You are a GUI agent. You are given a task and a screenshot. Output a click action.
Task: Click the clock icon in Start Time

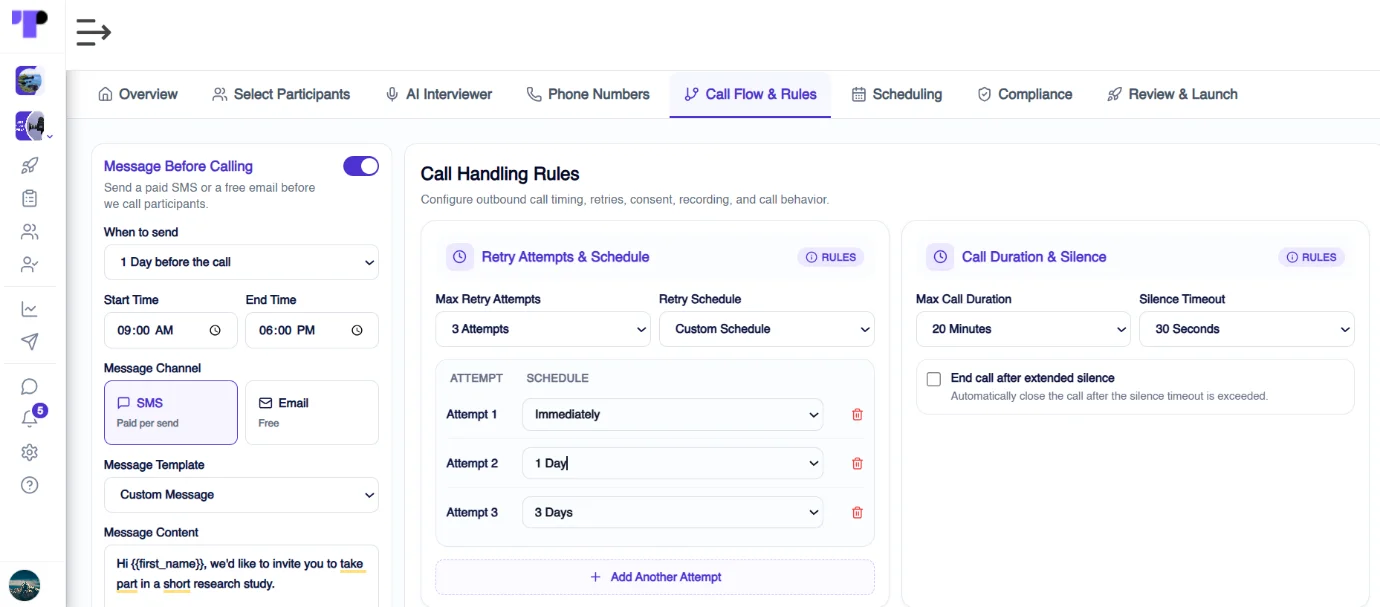coord(215,330)
